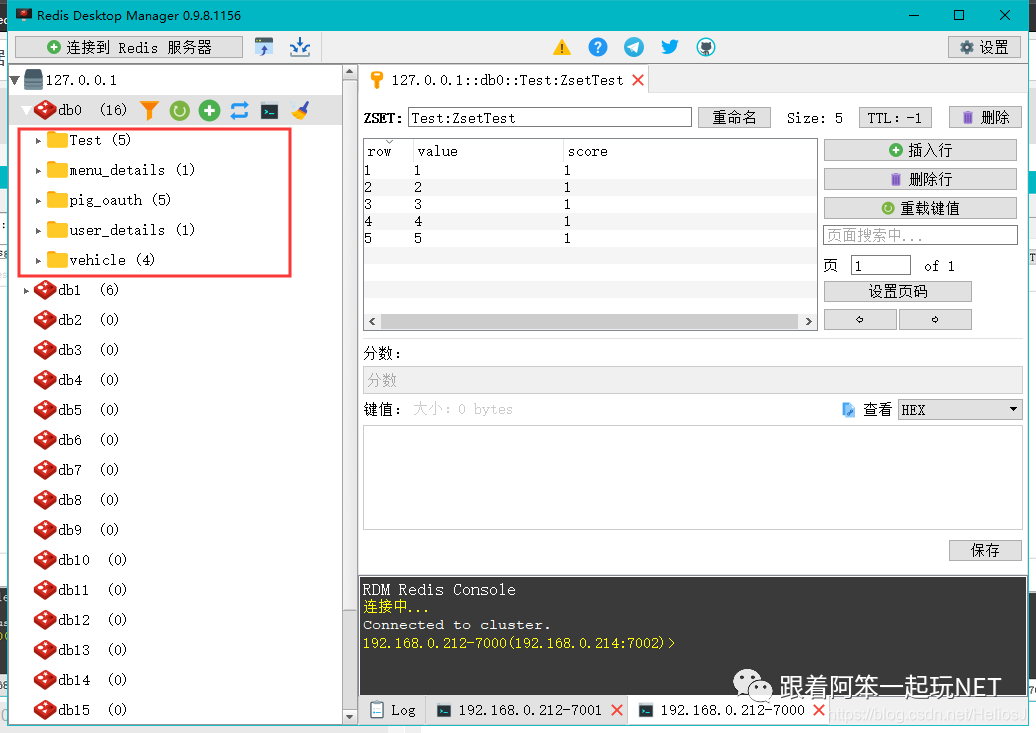Select table row with value 3

pyautogui.click(x=590, y=204)
